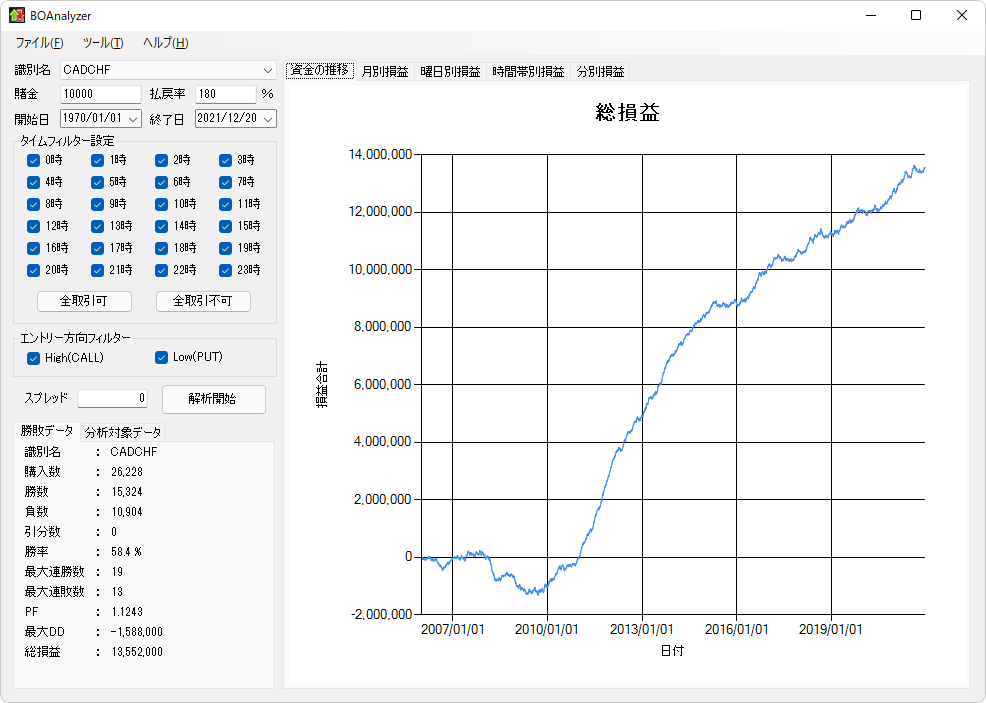The height and width of the screenshot is (703, 986).
Task: Click the 全取引可 button
Action: [84, 301]
